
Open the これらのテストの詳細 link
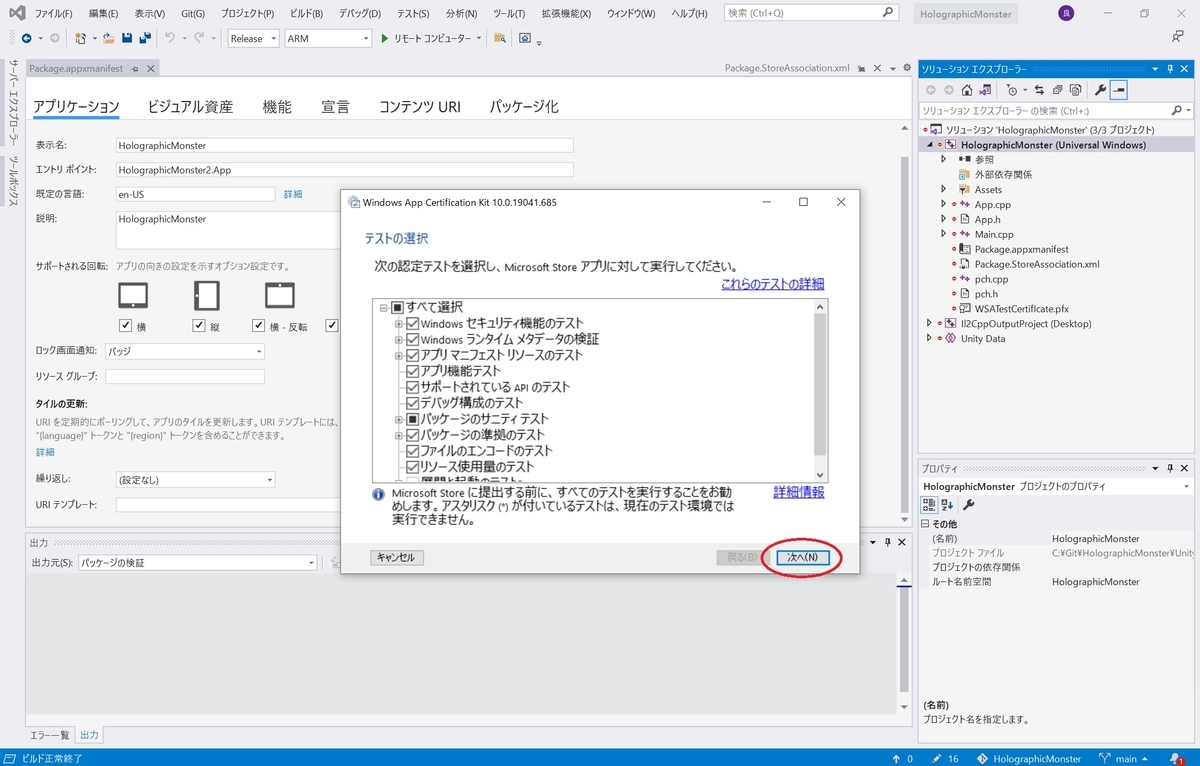pos(773,284)
